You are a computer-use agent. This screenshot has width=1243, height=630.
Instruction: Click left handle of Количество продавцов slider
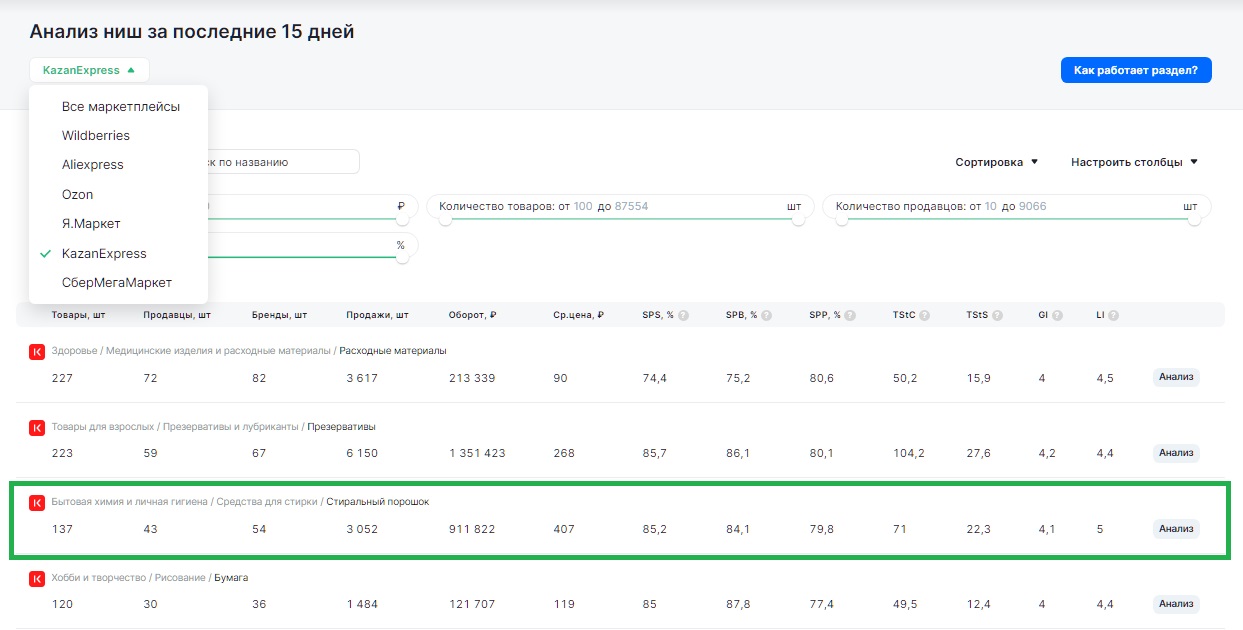pyautogui.click(x=842, y=221)
